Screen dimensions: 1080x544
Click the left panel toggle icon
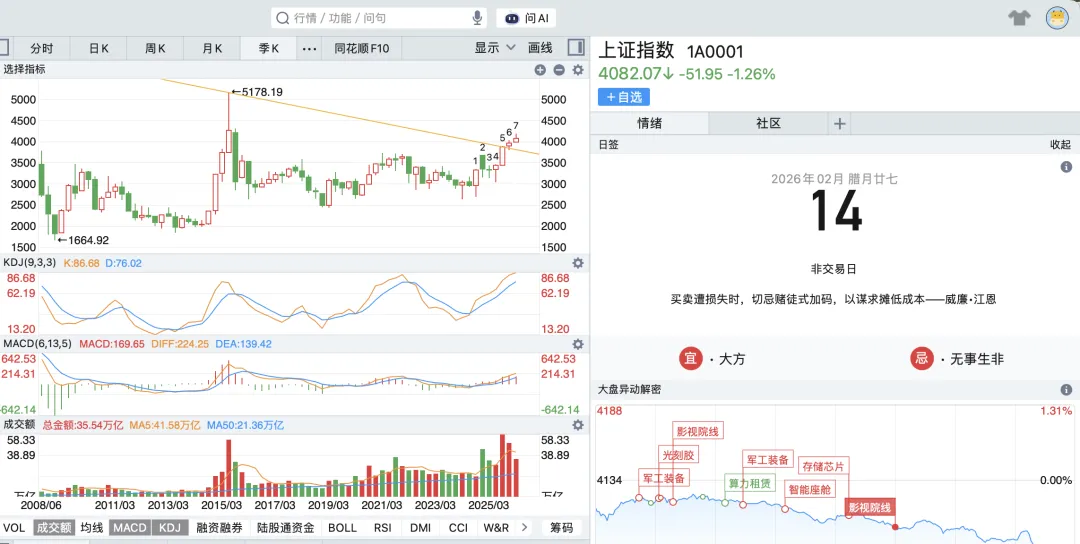pos(3,48)
